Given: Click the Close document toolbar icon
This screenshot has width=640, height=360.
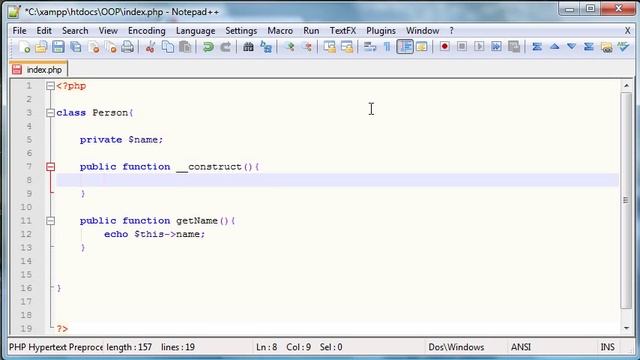Looking at the screenshot, I should (93, 47).
